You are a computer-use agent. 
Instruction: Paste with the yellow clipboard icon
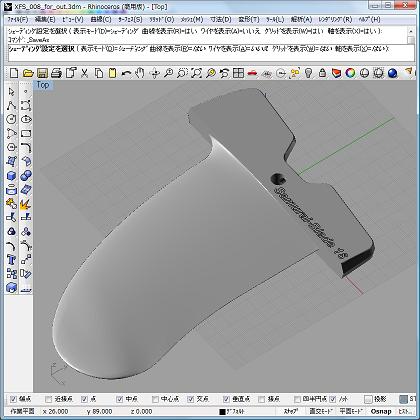click(113, 73)
